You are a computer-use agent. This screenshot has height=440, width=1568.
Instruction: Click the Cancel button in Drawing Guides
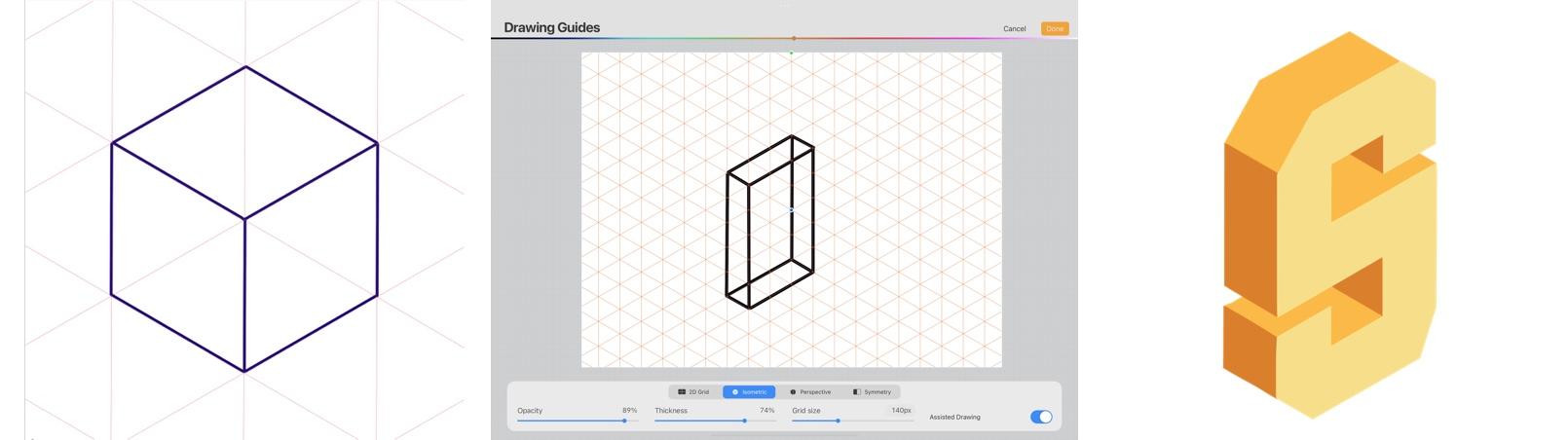point(1014,29)
